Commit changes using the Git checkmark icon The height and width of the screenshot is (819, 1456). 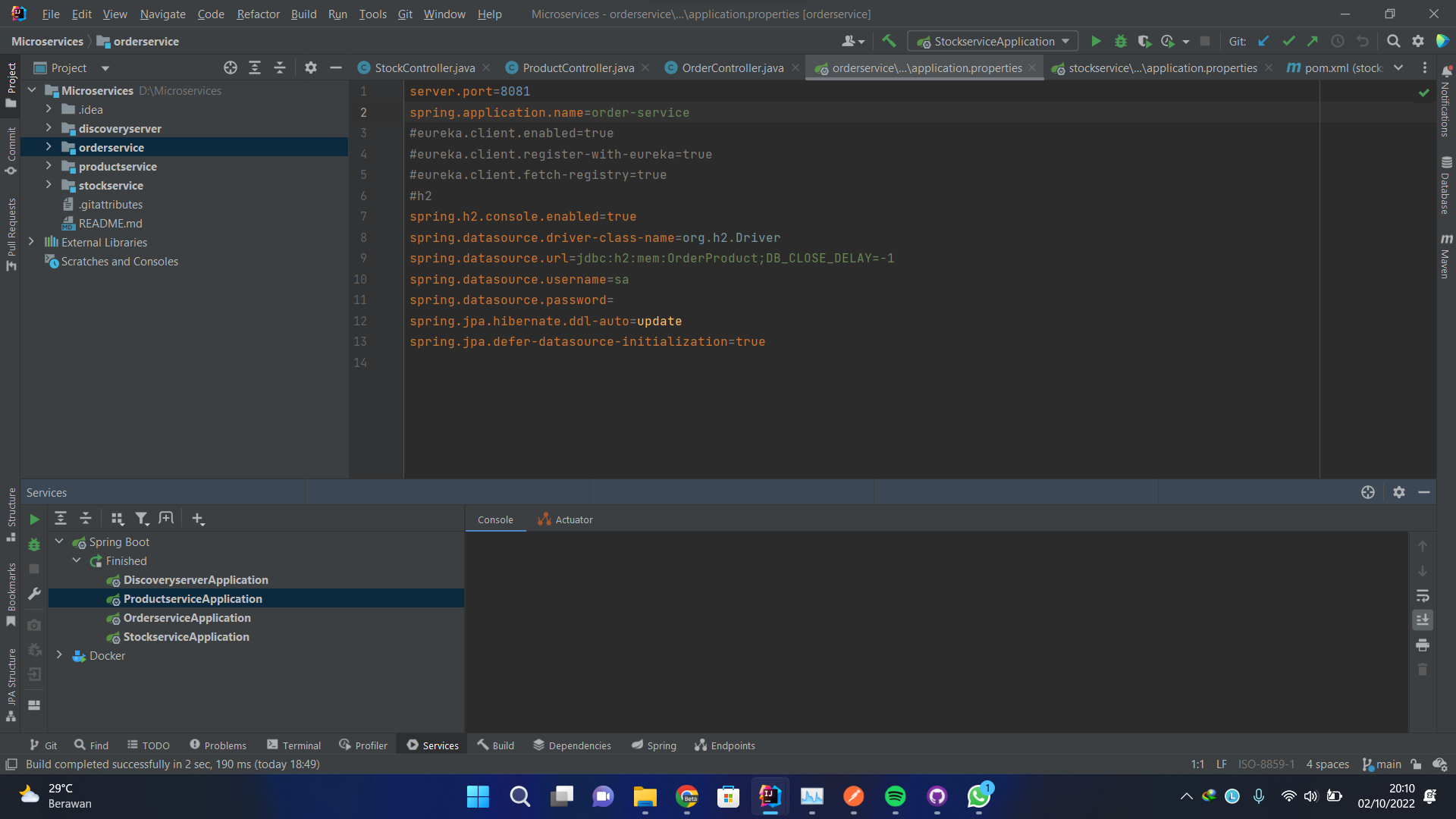pyautogui.click(x=1288, y=41)
